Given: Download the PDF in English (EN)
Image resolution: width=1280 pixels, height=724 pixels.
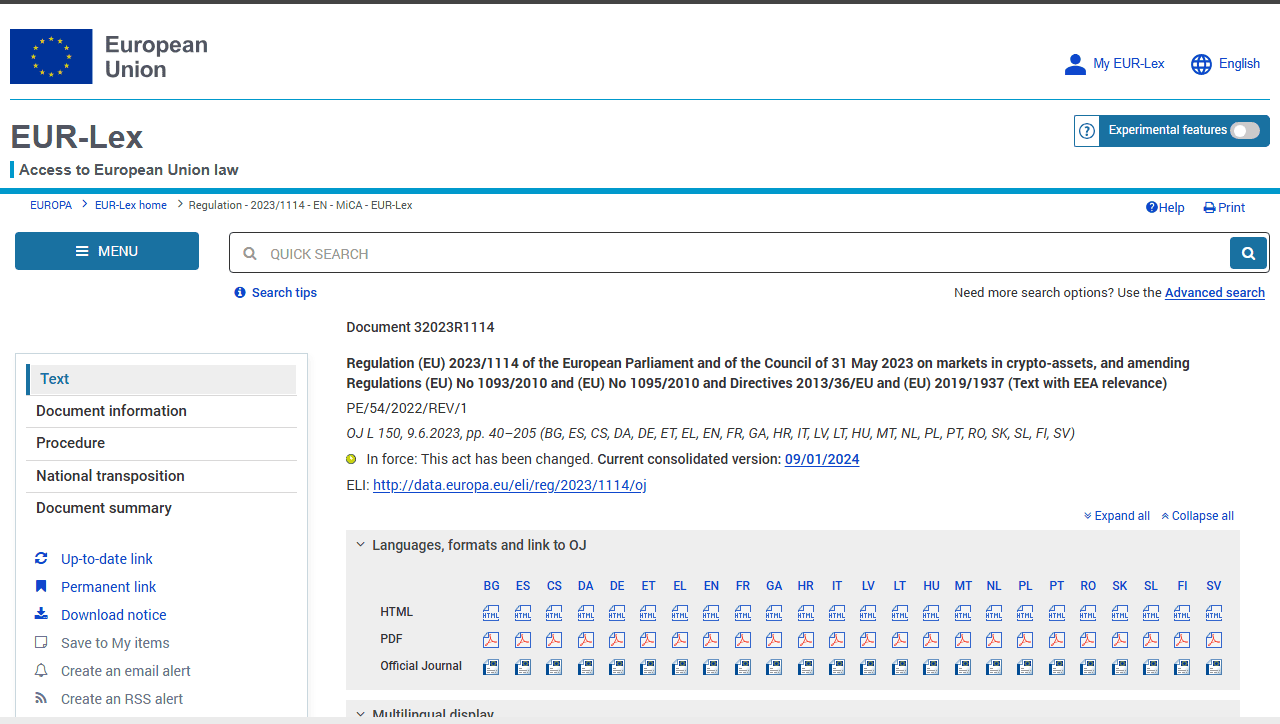Looking at the screenshot, I should [x=711, y=640].
